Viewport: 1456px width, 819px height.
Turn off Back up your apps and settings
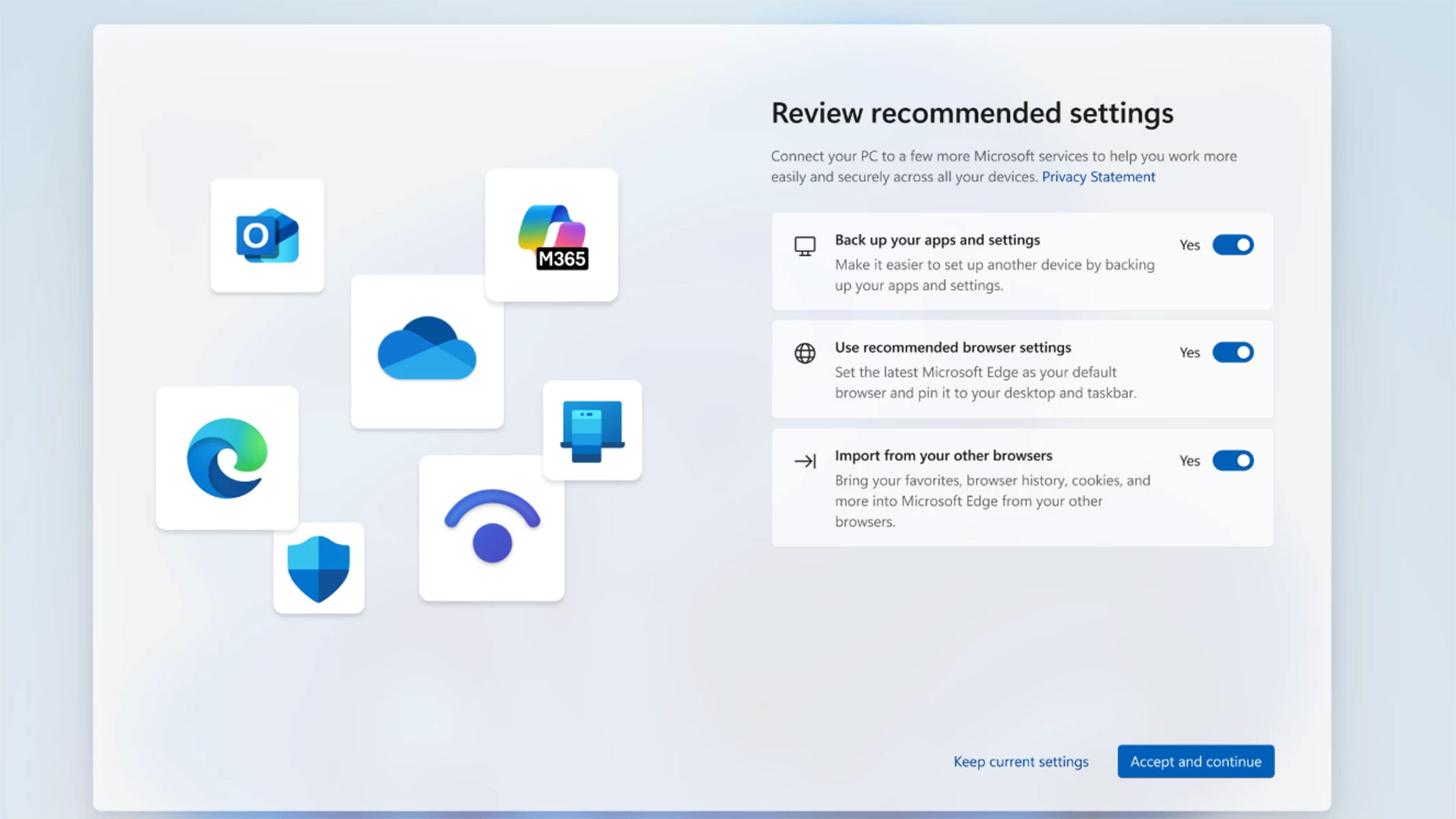1233,245
